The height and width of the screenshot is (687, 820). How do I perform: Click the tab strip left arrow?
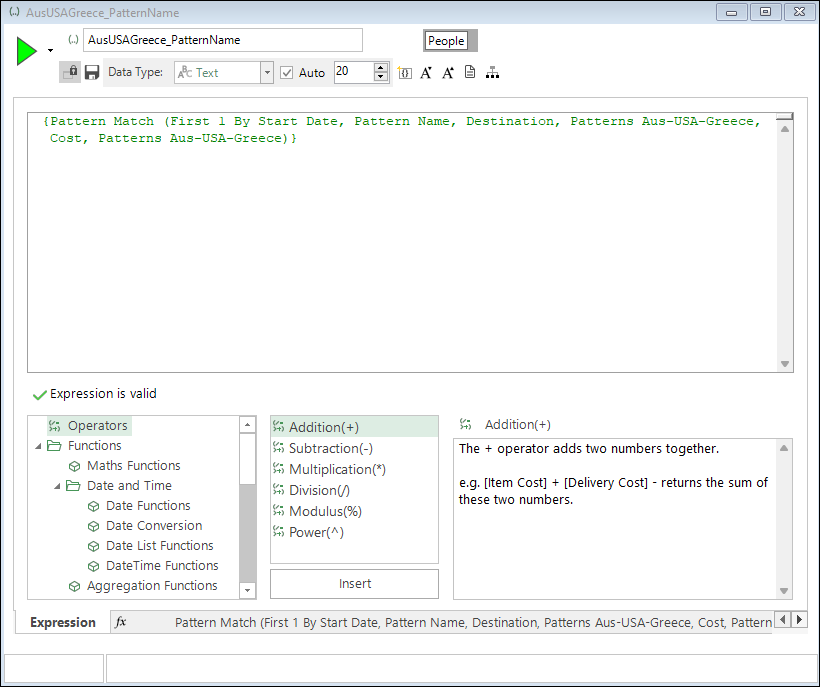(x=782, y=620)
